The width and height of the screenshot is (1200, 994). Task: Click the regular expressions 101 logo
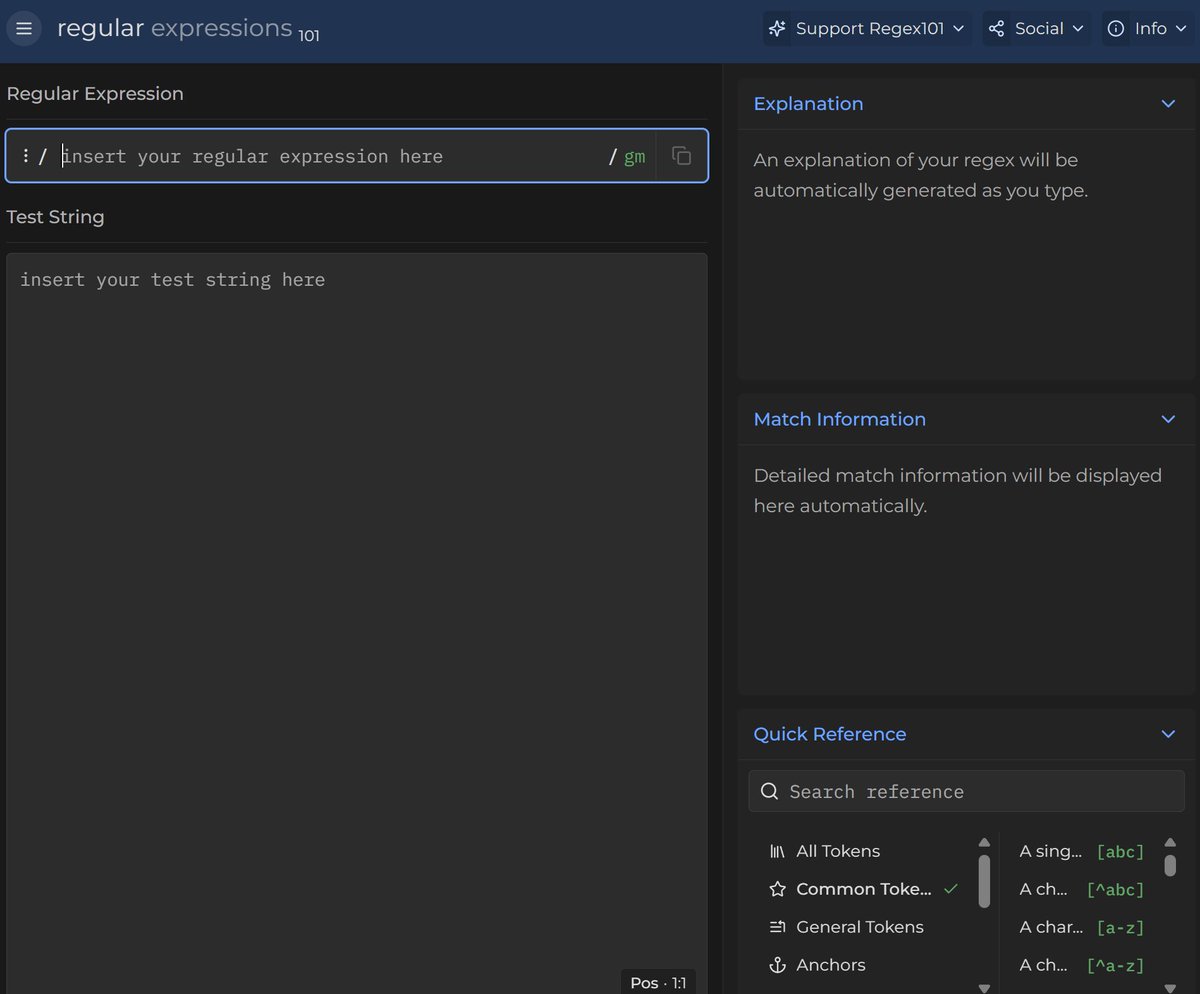(x=188, y=30)
